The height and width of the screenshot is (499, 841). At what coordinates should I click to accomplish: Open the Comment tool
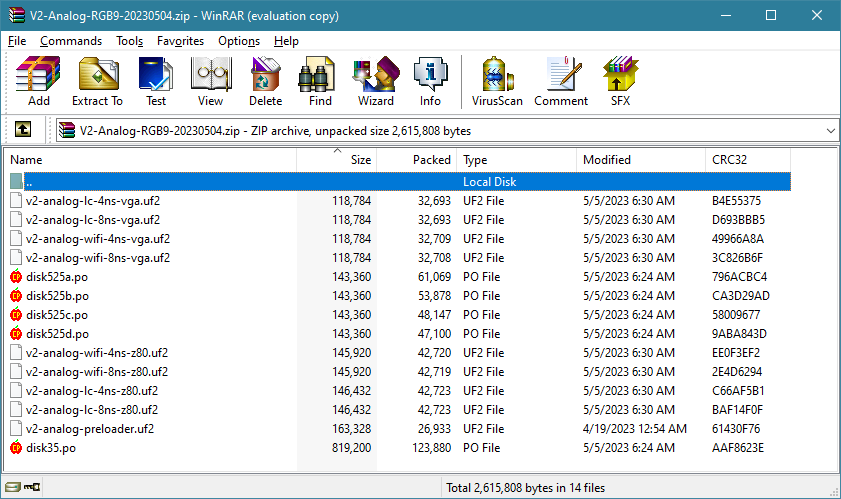(561, 82)
